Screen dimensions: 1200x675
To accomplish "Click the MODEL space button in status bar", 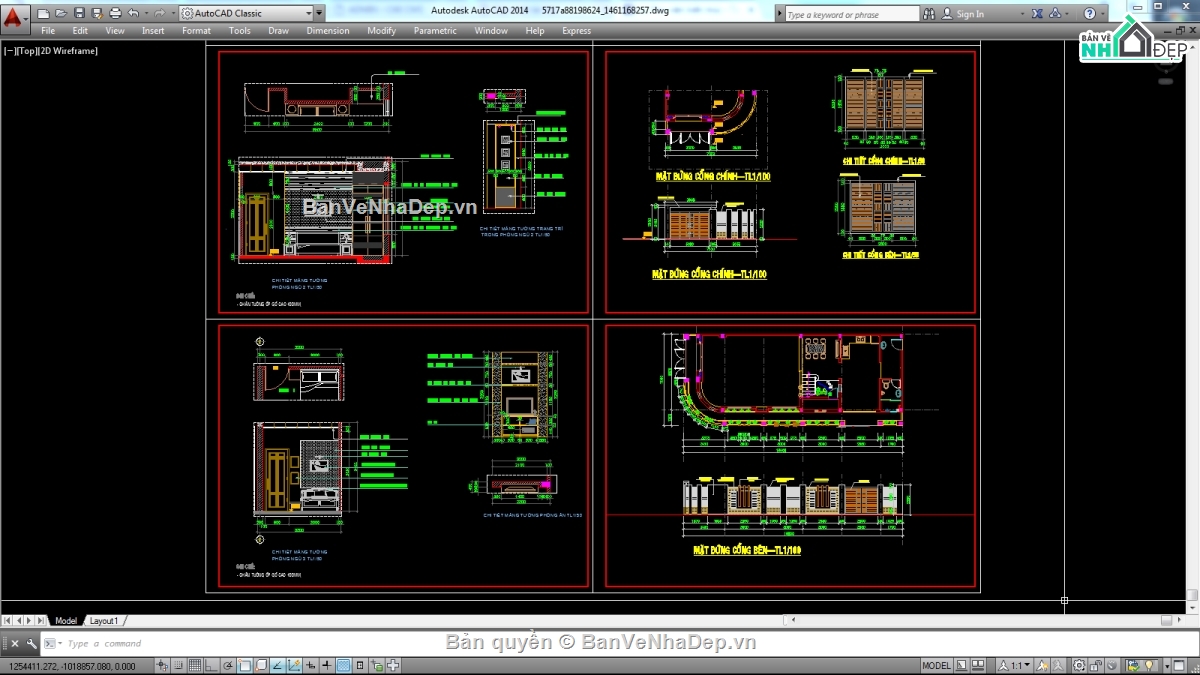I will [936, 666].
